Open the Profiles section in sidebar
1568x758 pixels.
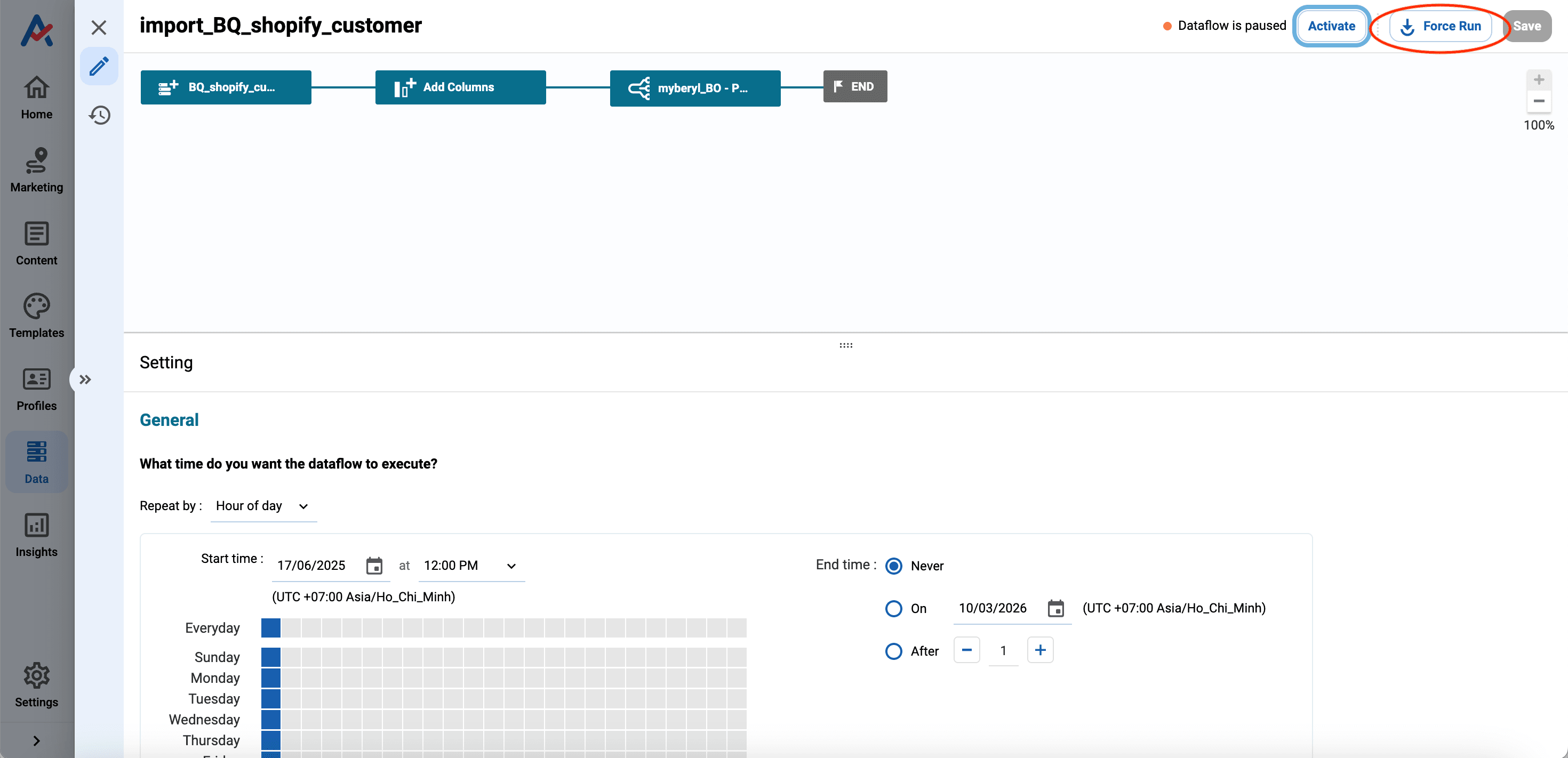point(36,389)
